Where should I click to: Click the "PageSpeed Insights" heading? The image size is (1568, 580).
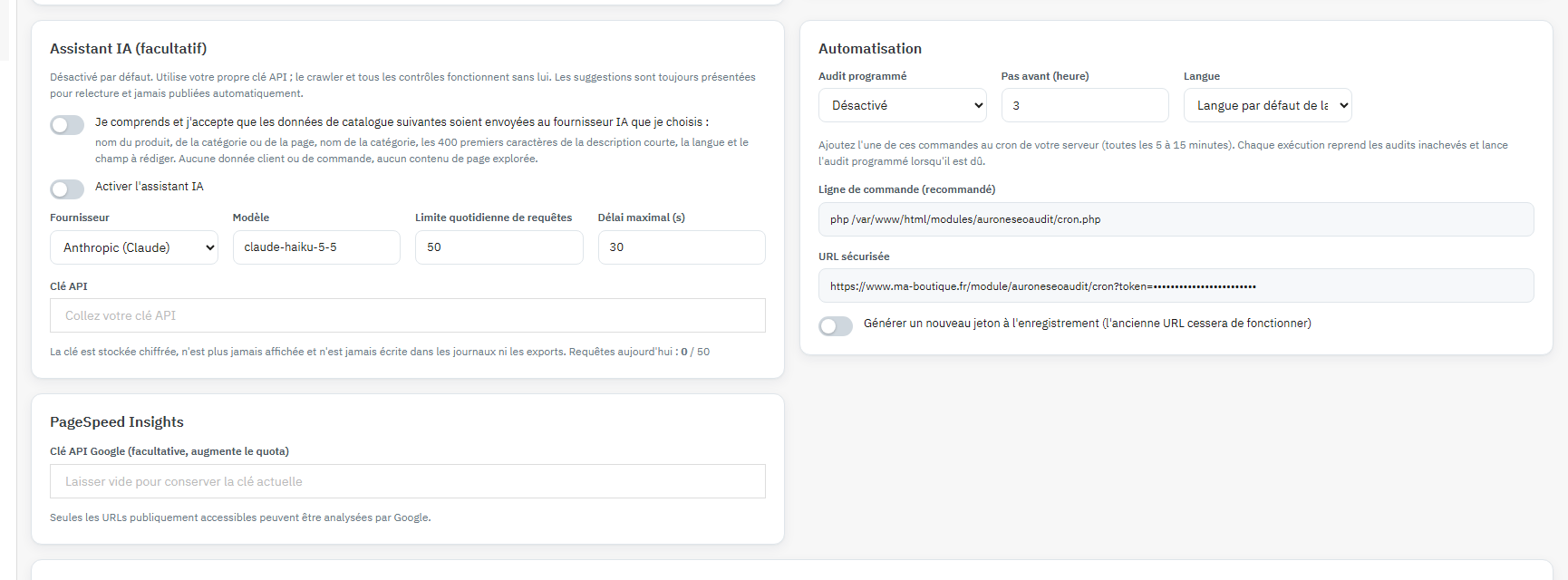click(x=117, y=422)
